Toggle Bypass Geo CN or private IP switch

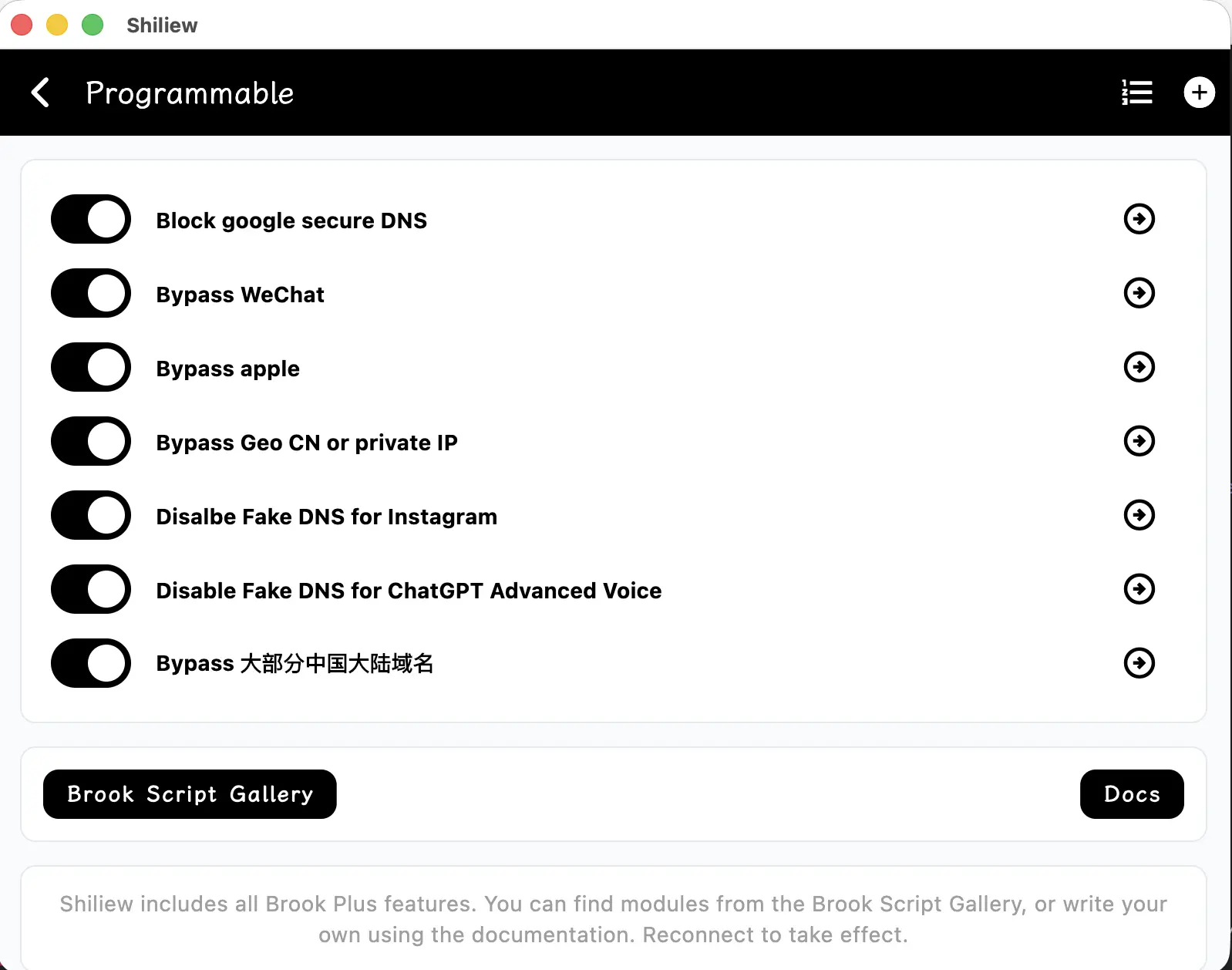tap(91, 441)
